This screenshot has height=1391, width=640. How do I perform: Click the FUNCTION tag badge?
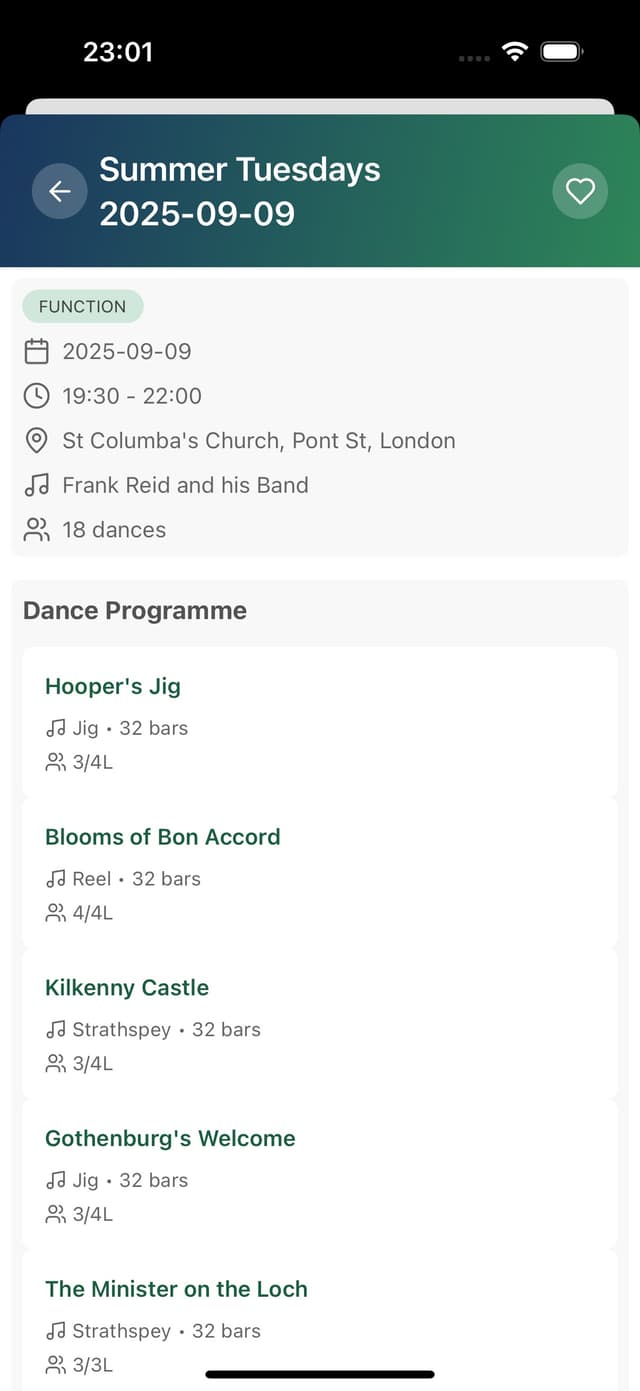click(x=83, y=307)
